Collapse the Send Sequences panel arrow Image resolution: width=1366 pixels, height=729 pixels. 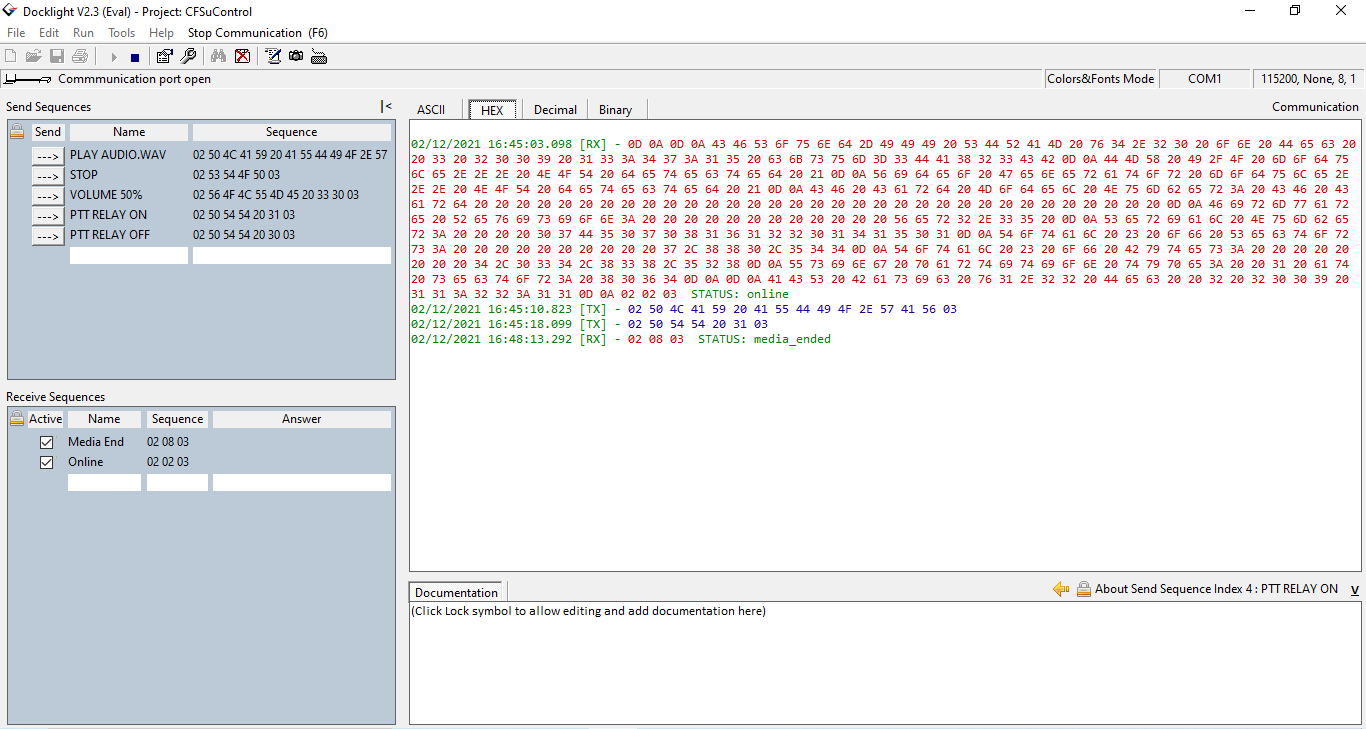point(386,106)
